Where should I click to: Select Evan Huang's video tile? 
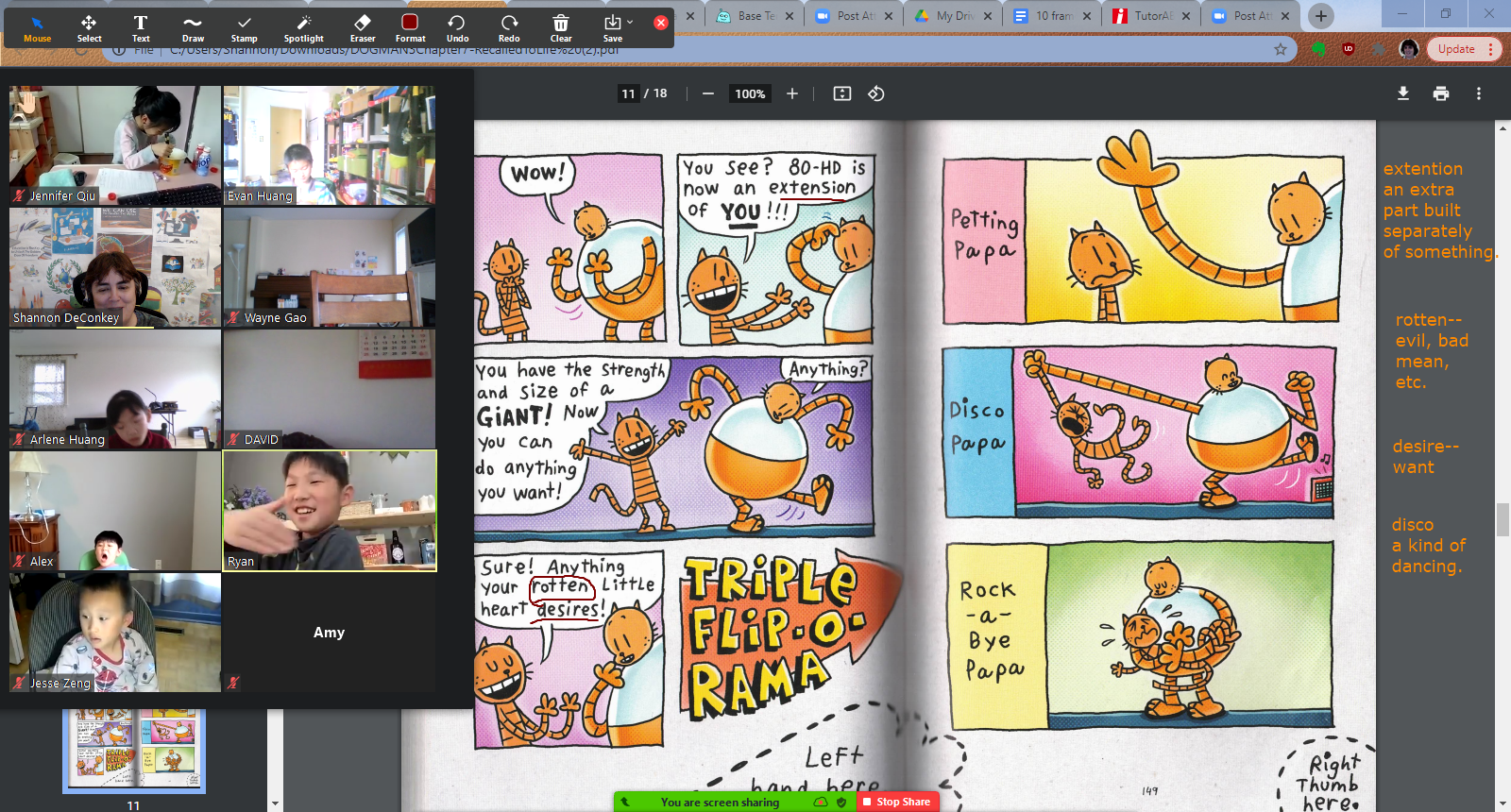[330, 145]
